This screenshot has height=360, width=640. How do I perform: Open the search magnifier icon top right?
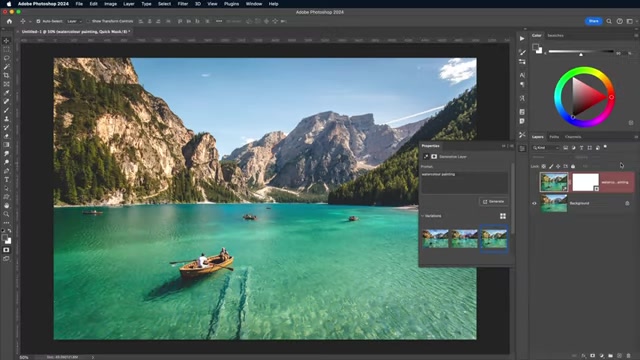(x=609, y=21)
